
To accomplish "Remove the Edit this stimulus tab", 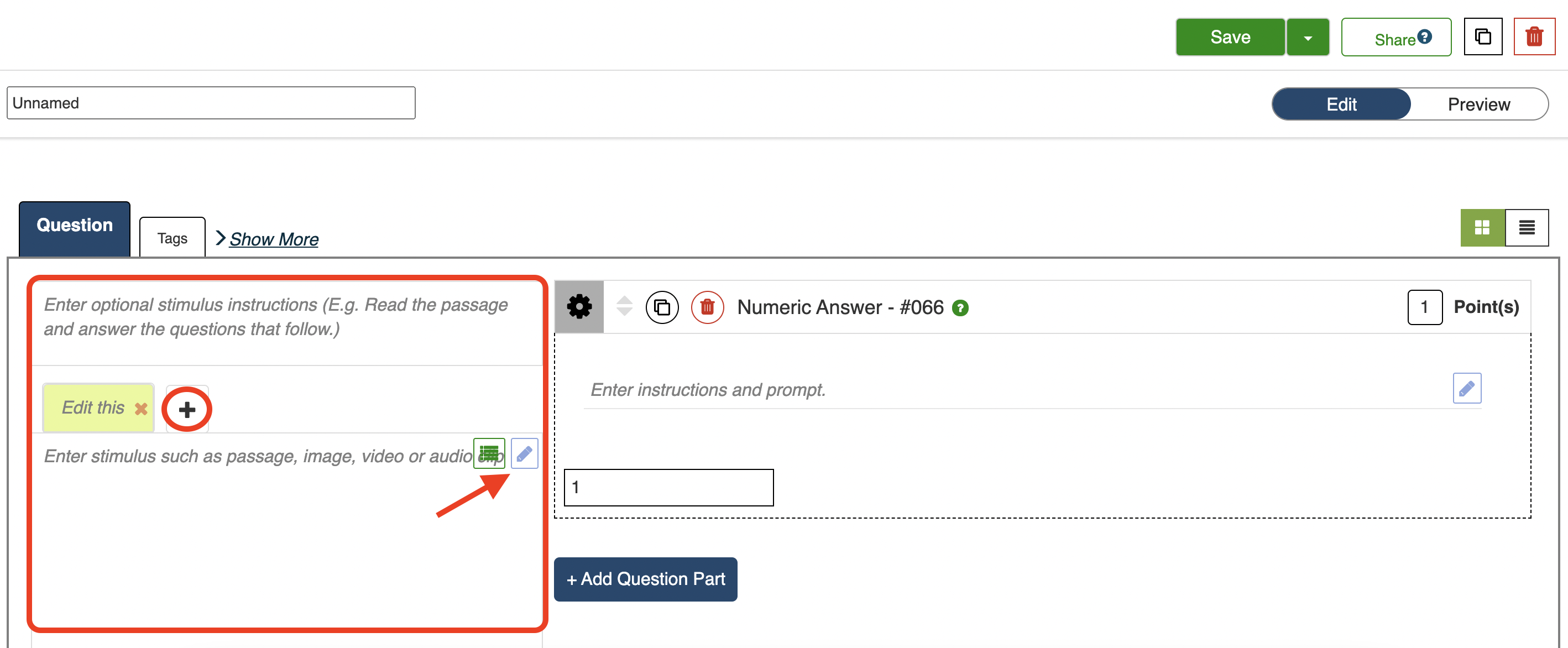I will point(140,409).
